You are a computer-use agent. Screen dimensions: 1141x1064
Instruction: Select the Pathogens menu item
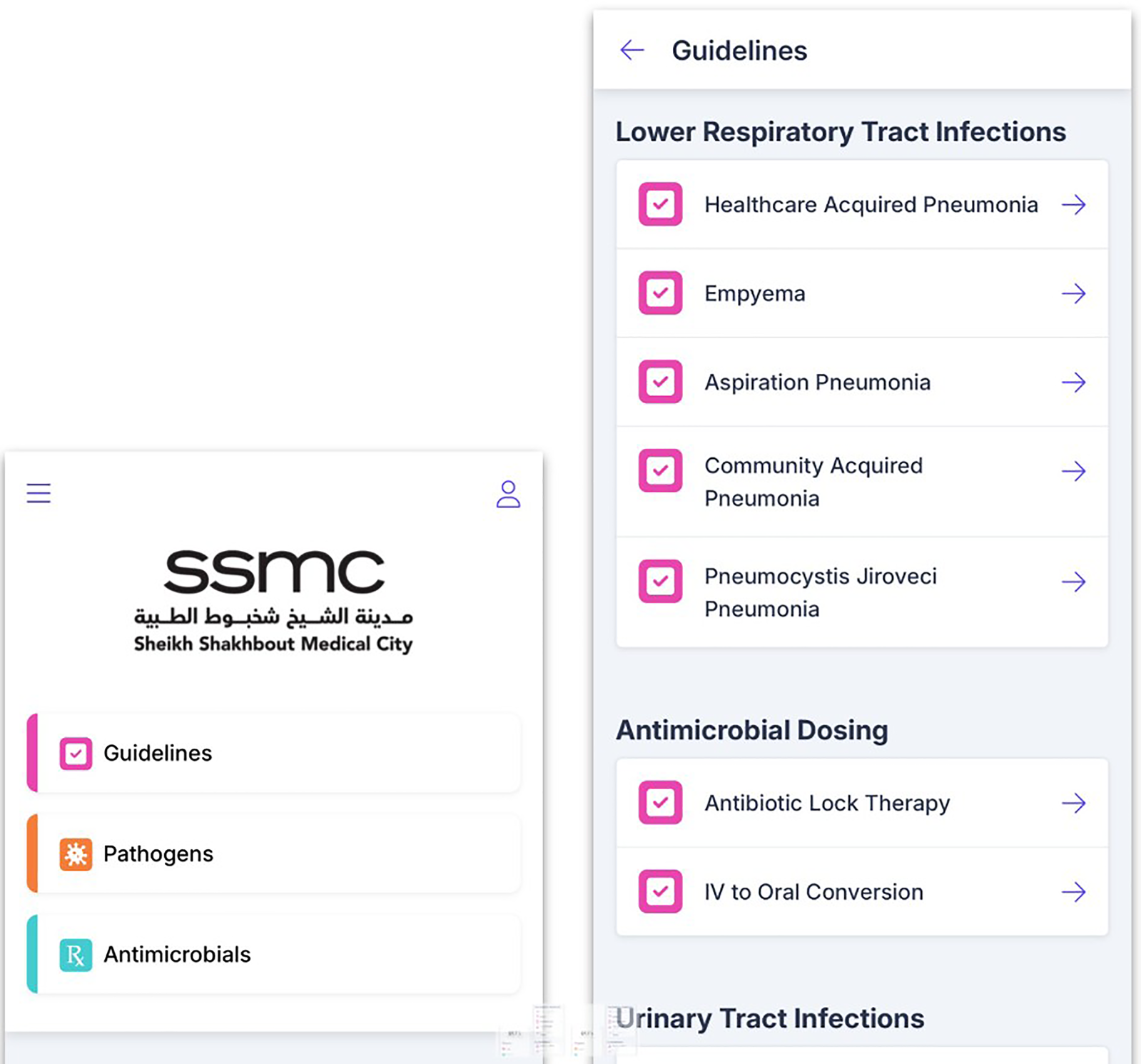pyautogui.click(x=158, y=853)
